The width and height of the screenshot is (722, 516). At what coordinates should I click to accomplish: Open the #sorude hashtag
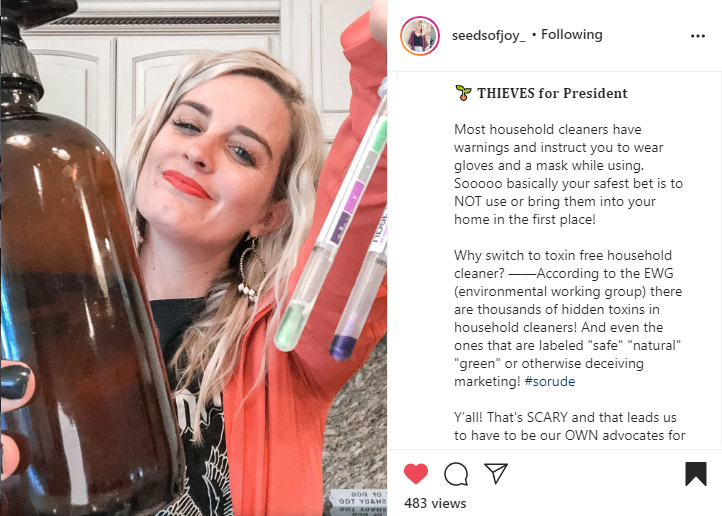click(x=550, y=381)
